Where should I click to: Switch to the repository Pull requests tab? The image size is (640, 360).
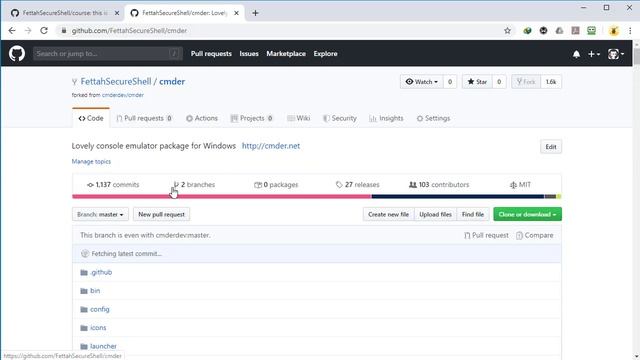click(144, 118)
